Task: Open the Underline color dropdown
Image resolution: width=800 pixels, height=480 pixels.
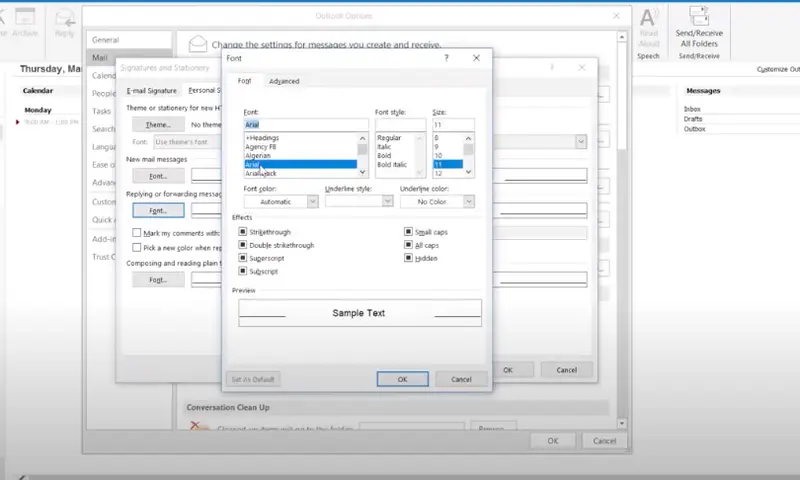Action: [468, 201]
